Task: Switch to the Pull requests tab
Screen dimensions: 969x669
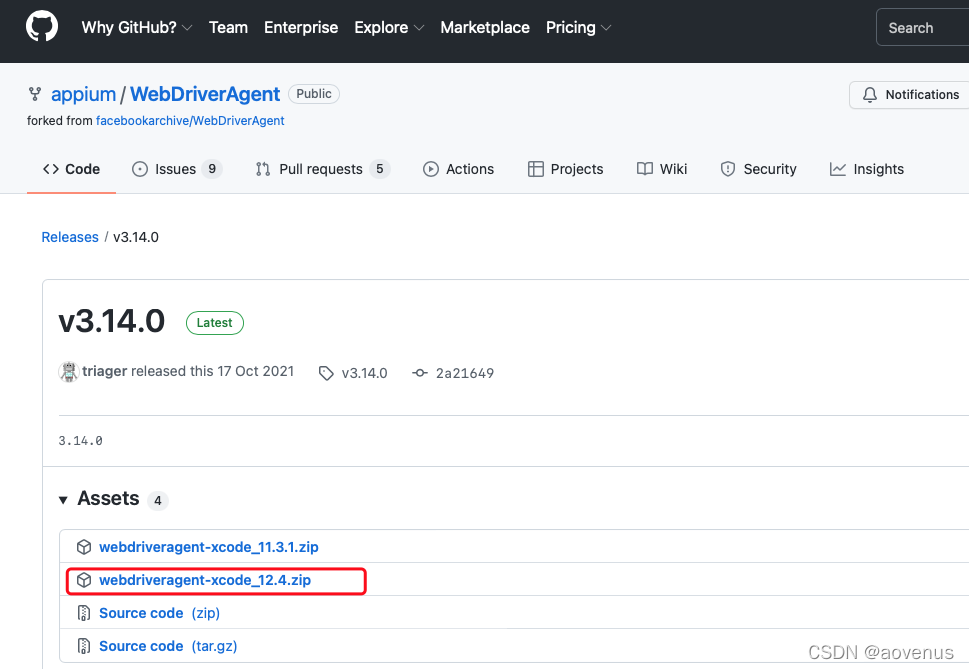Action: point(323,169)
